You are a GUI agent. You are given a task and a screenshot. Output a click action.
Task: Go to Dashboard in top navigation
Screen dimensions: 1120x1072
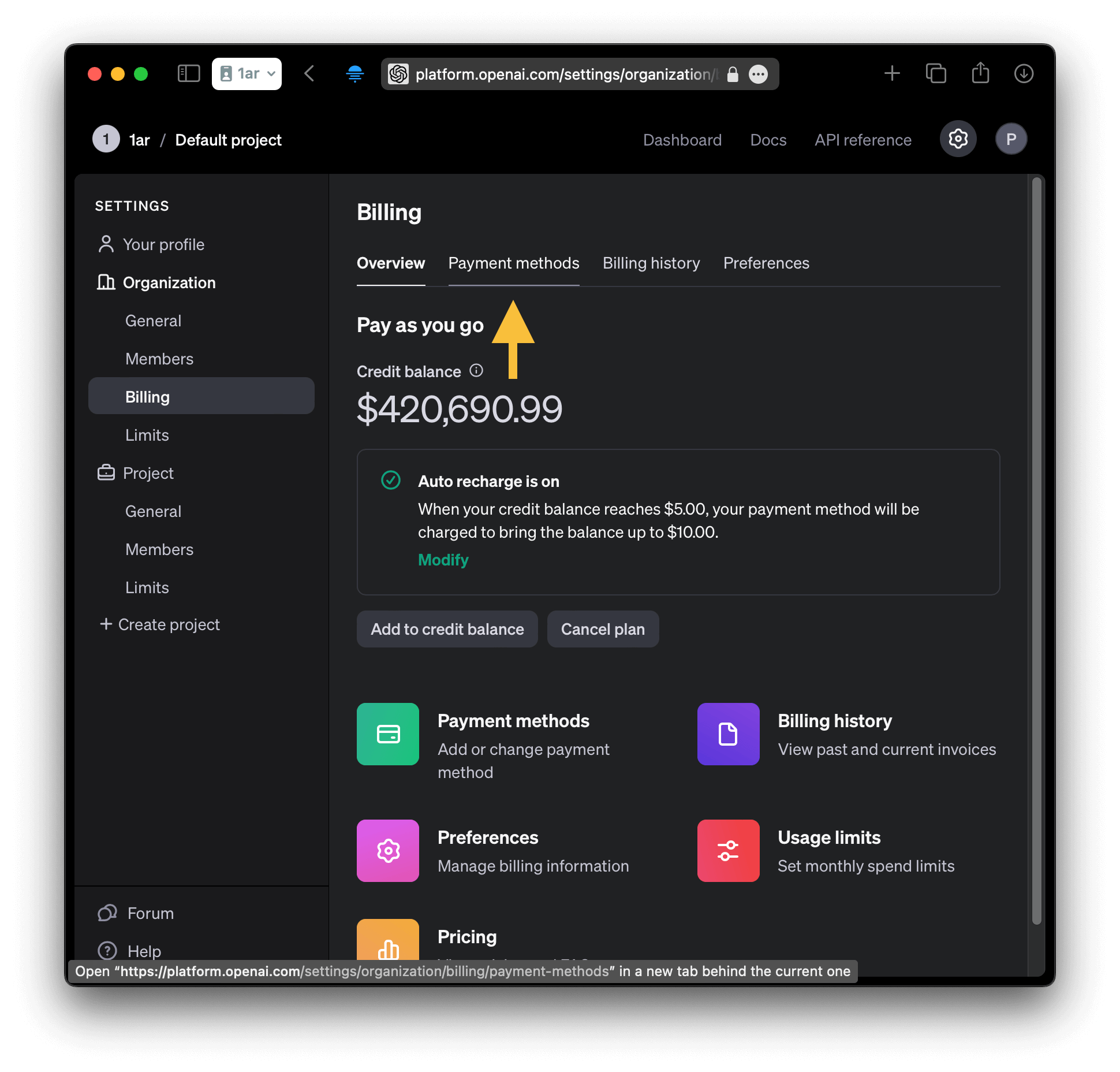682,140
